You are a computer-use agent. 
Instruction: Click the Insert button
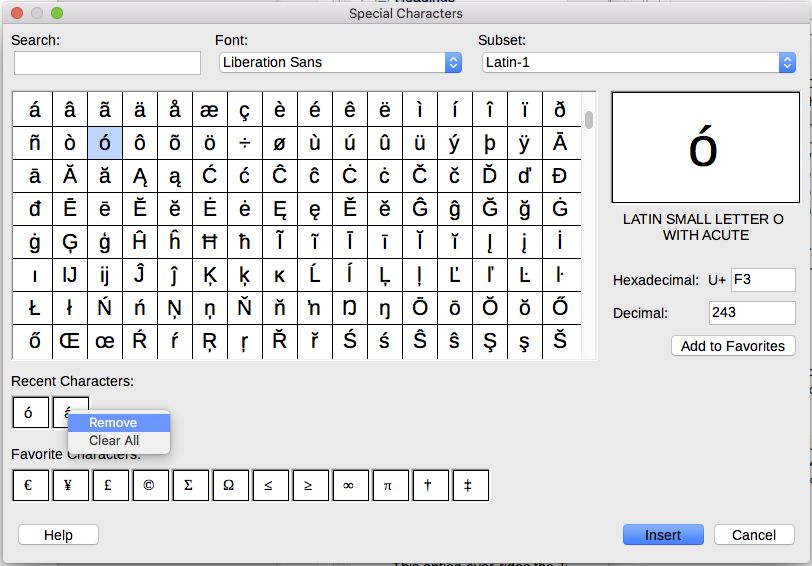(x=663, y=535)
